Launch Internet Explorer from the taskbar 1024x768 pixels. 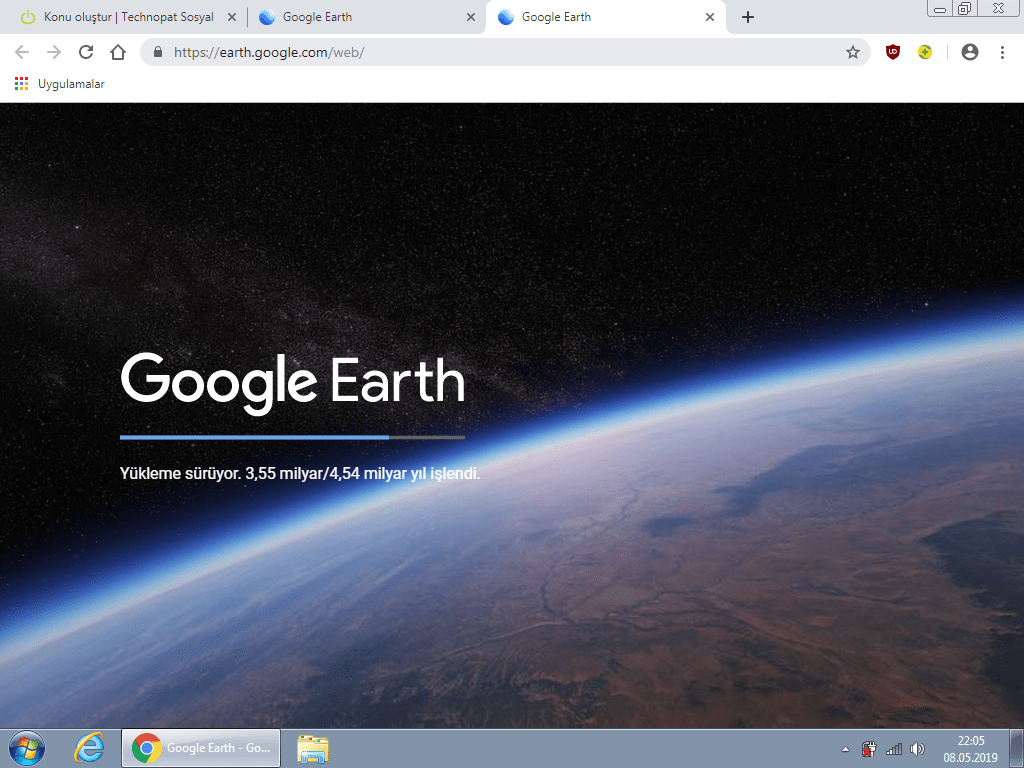point(89,748)
